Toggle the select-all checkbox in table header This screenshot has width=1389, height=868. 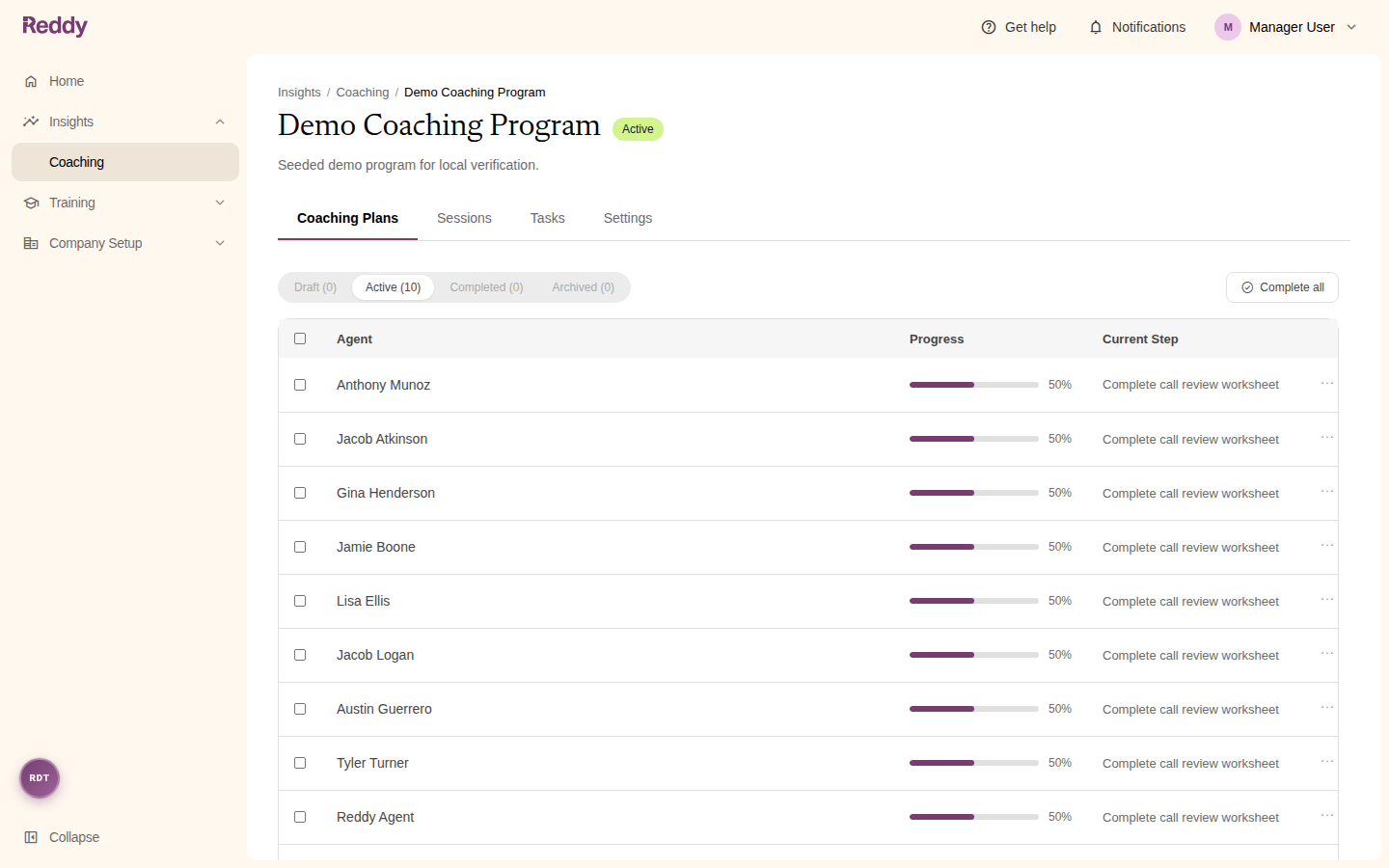(x=300, y=339)
